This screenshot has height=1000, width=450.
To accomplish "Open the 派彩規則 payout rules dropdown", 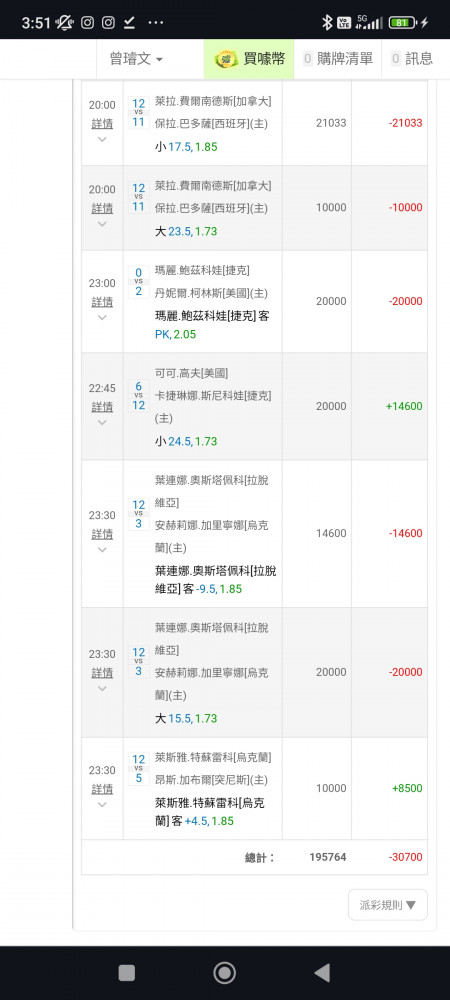I will pyautogui.click(x=388, y=904).
